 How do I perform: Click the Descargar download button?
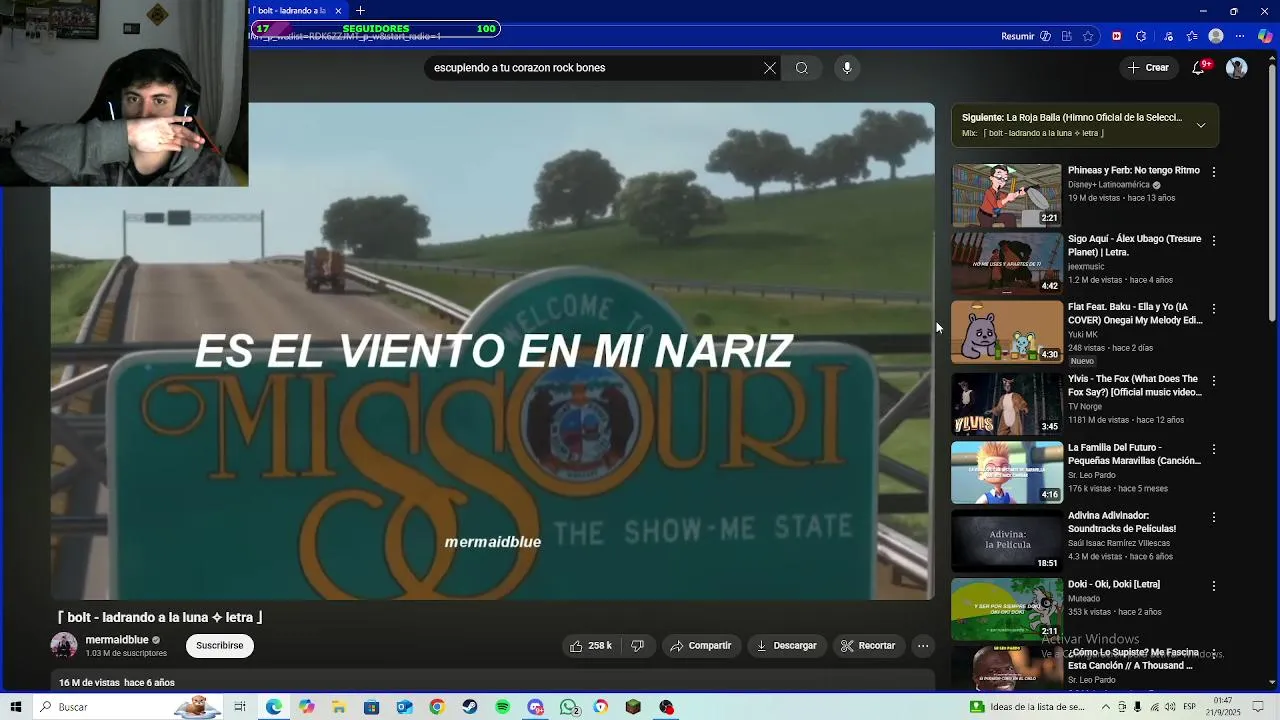786,646
